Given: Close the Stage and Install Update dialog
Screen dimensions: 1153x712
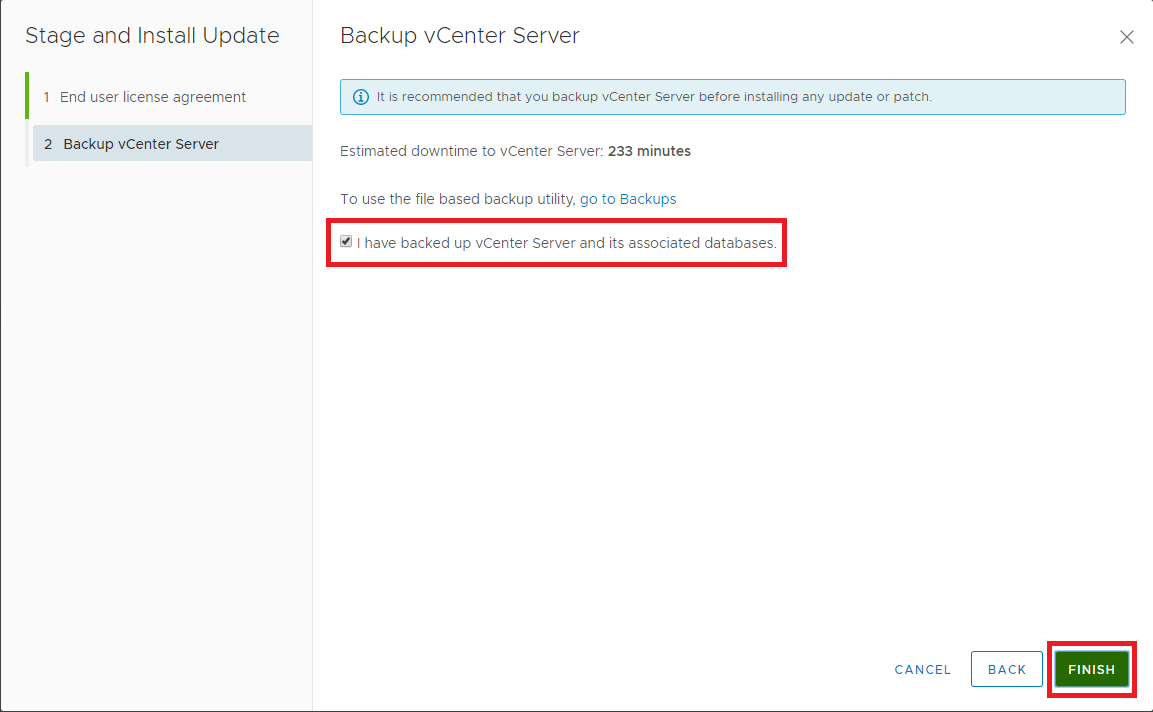Looking at the screenshot, I should (x=1126, y=37).
